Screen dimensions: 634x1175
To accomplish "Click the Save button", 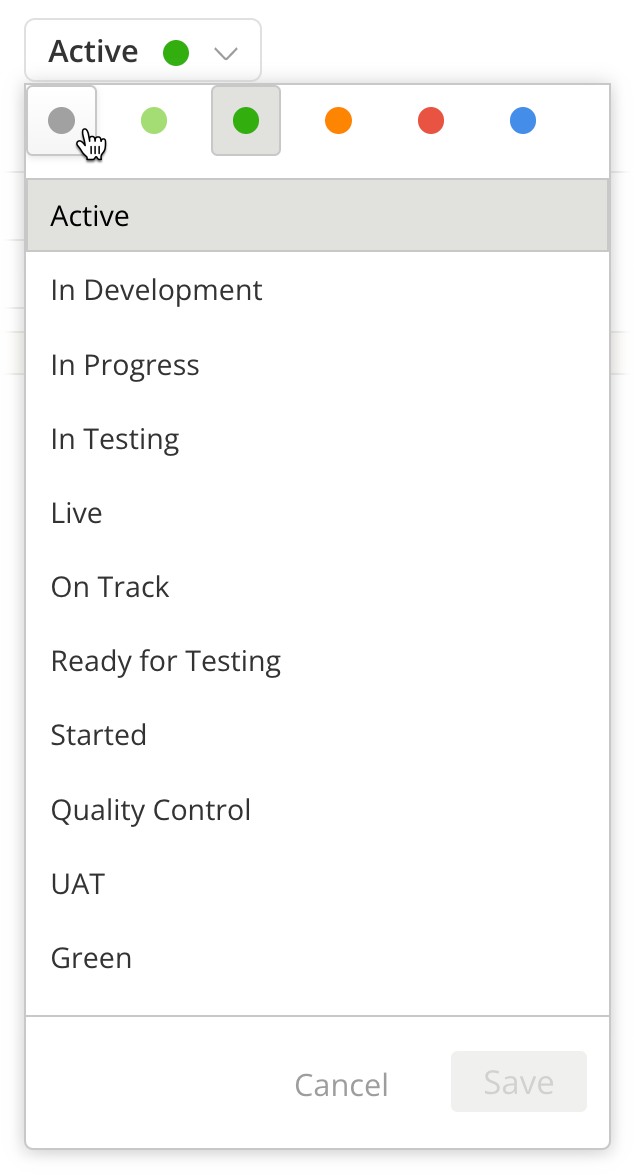I will coord(518,1082).
